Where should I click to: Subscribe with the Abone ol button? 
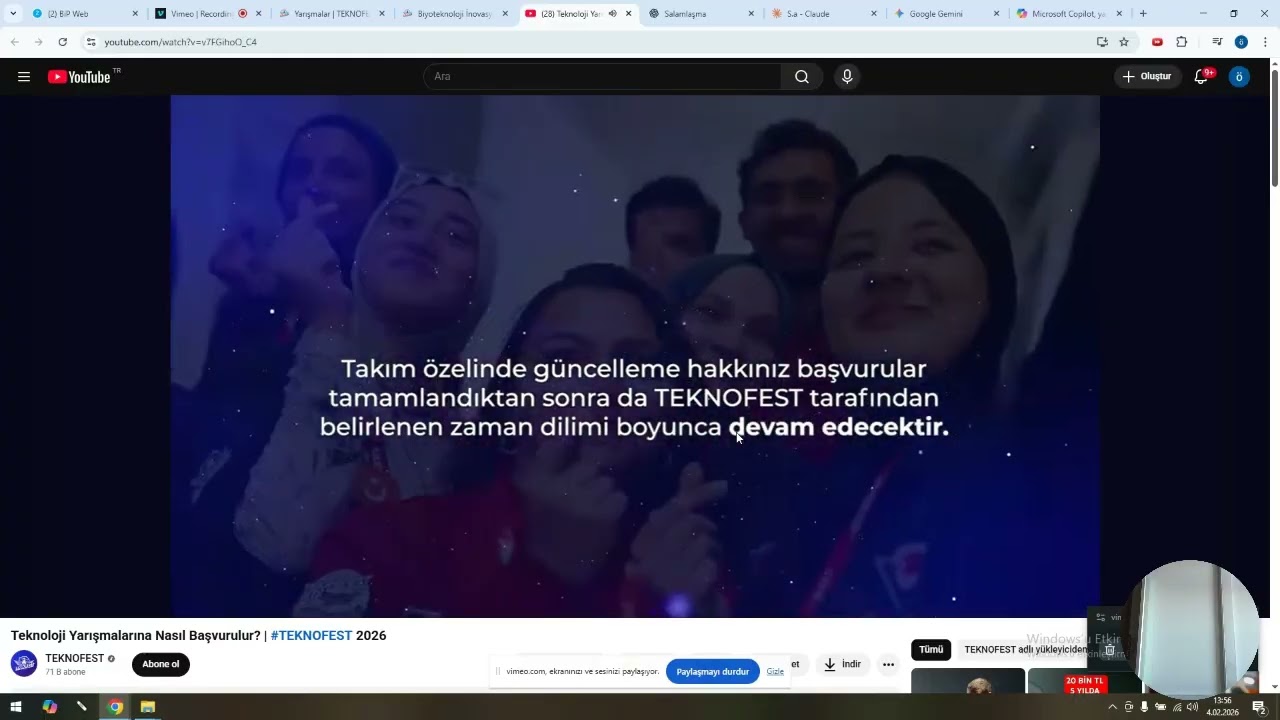click(161, 664)
